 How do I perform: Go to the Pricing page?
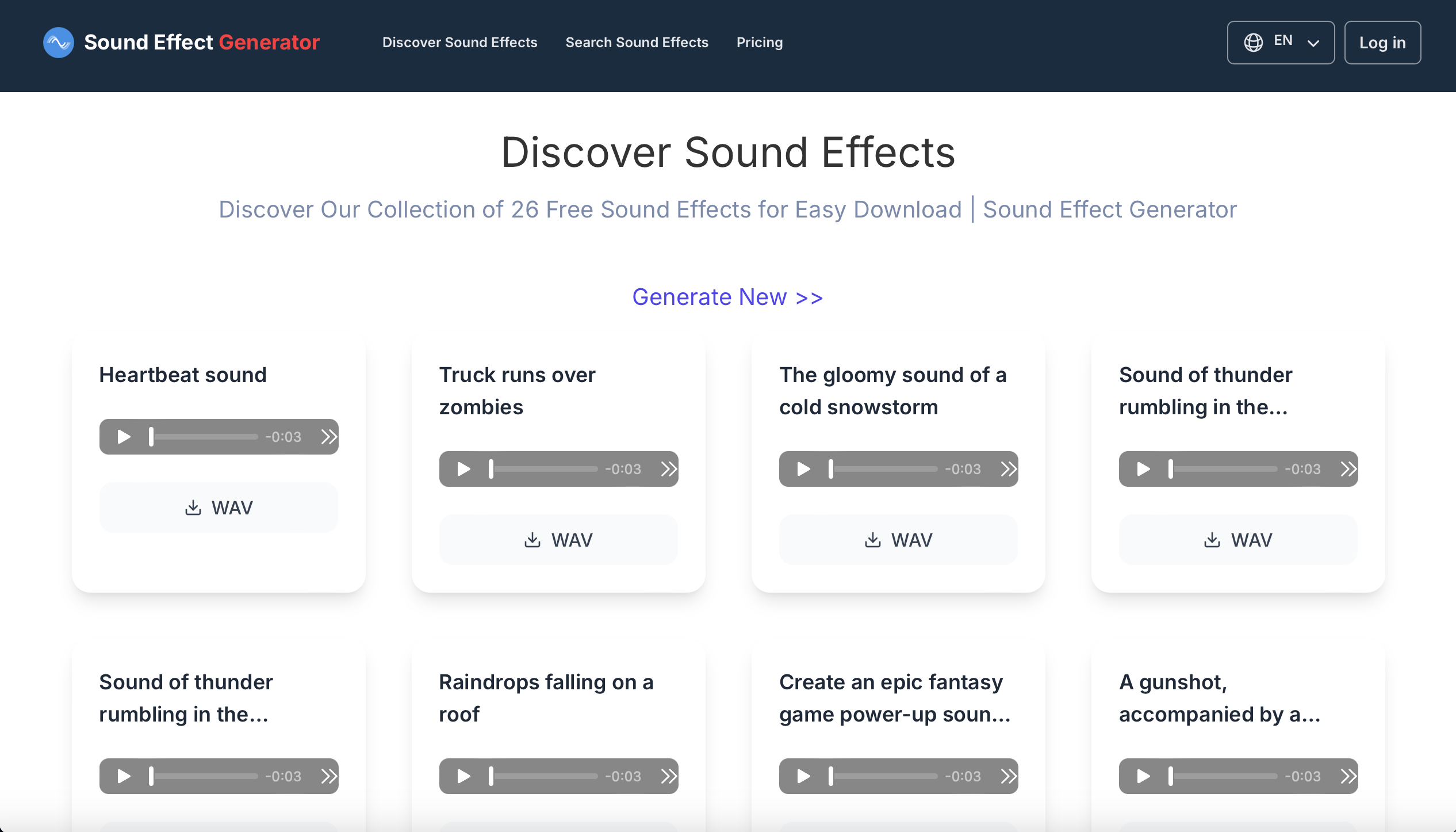coord(759,43)
